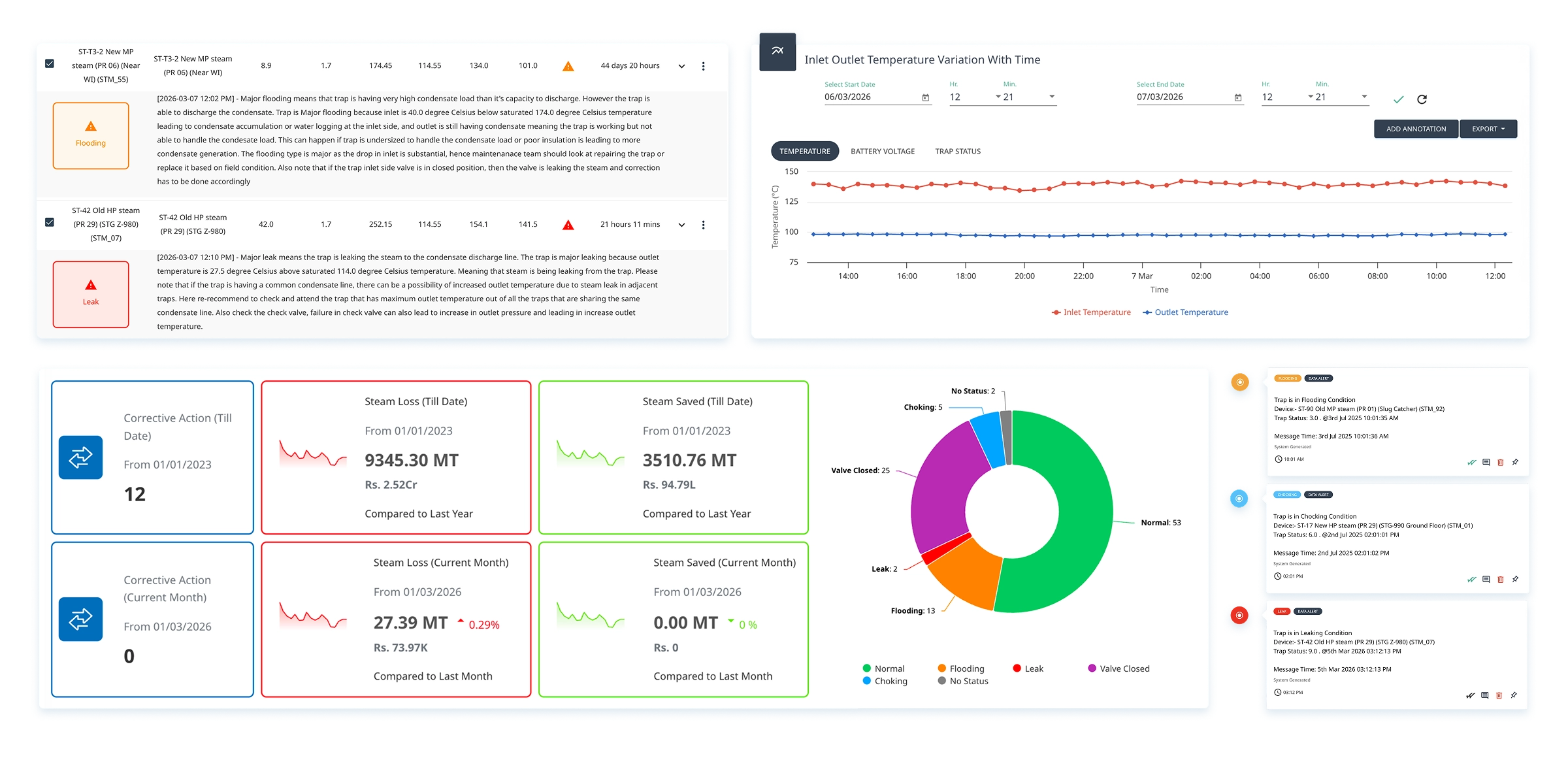Open comments on the Leaking Condition alert
This screenshot has height=758, width=1568.
pyautogui.click(x=1484, y=695)
